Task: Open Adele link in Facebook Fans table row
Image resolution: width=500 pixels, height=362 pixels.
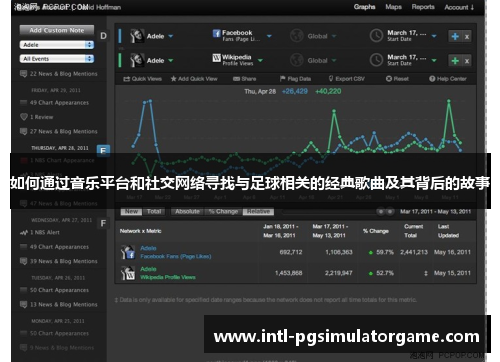Action: [148, 248]
